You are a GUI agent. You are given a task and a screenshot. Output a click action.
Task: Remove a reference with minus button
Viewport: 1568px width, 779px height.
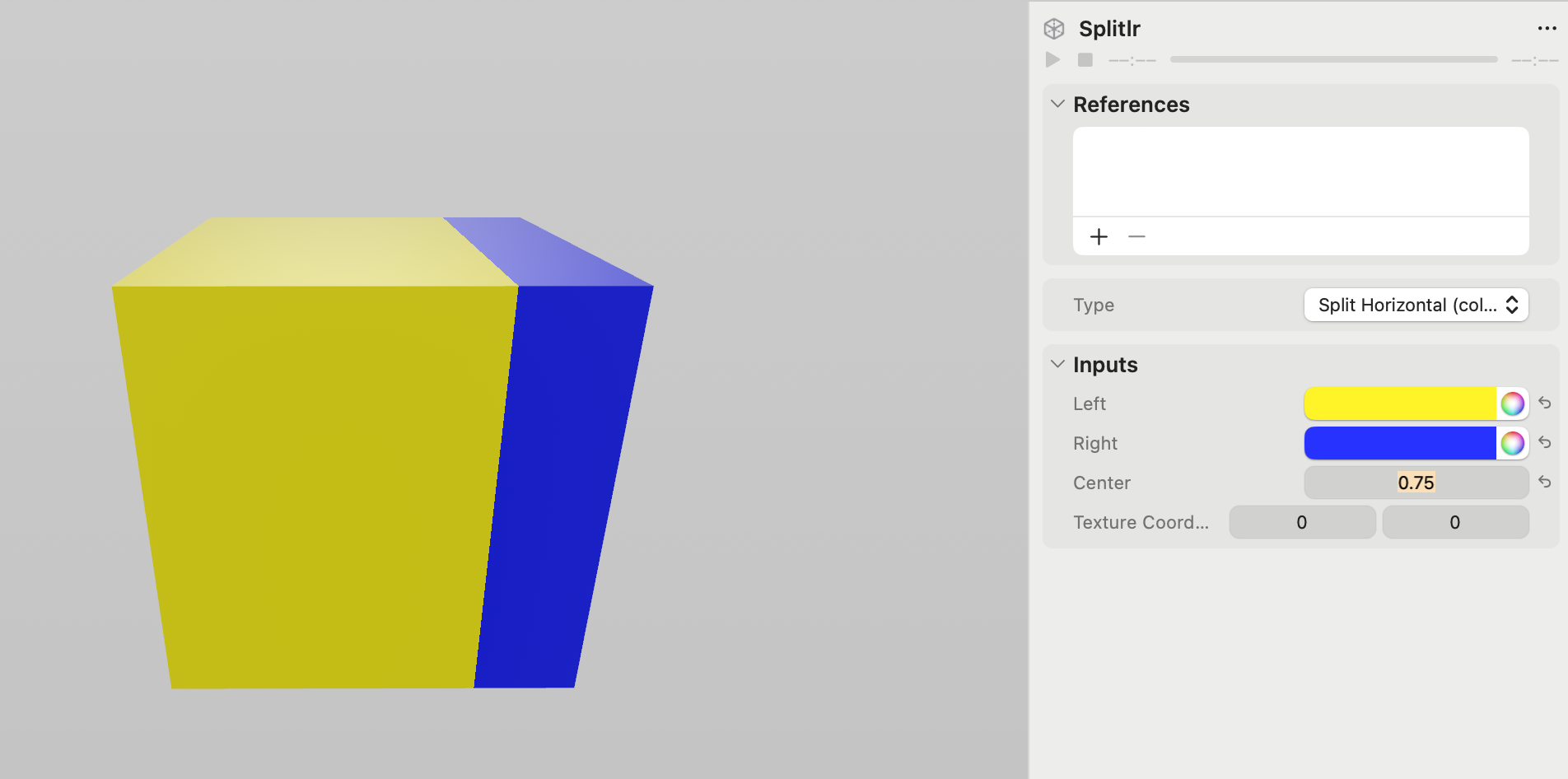tap(1137, 236)
